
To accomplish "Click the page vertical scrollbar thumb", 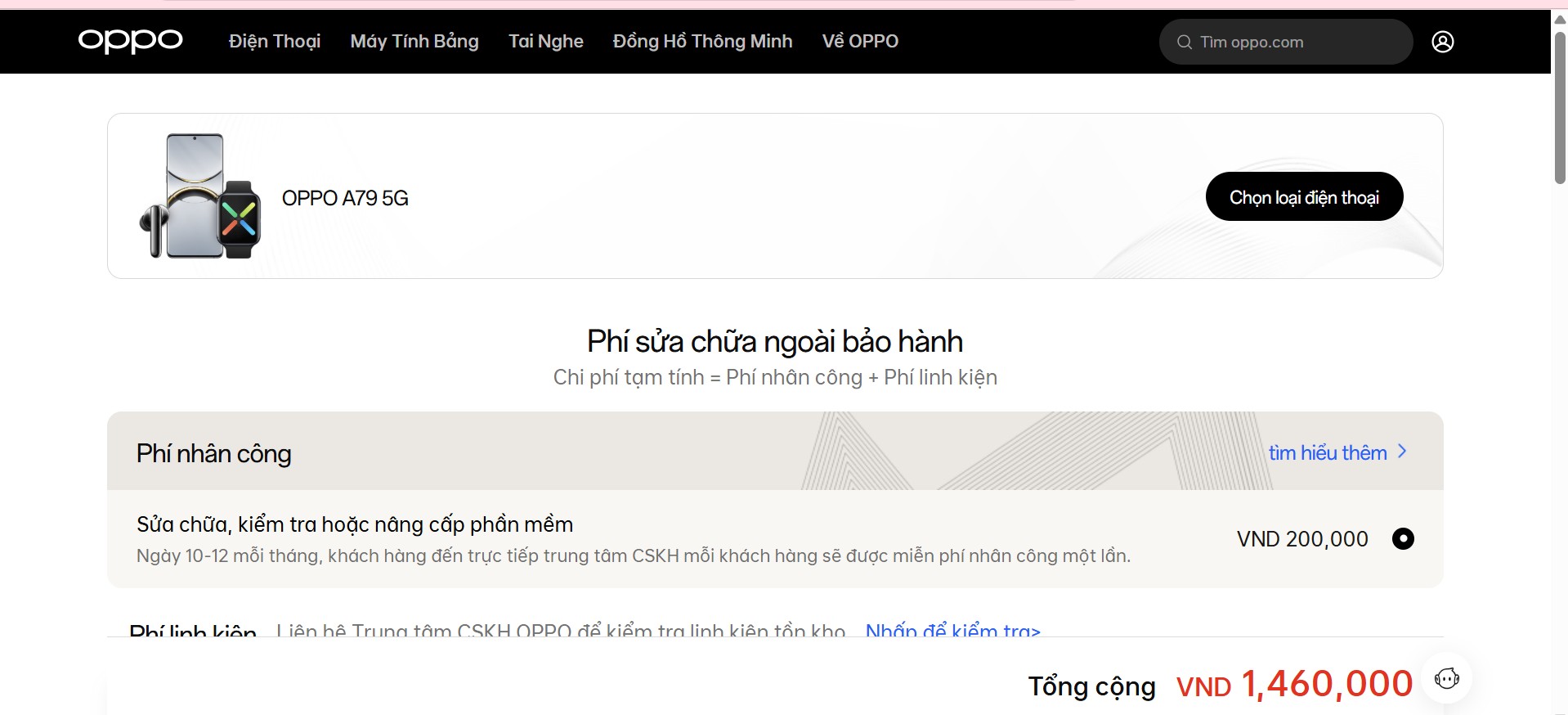I will [1560, 106].
